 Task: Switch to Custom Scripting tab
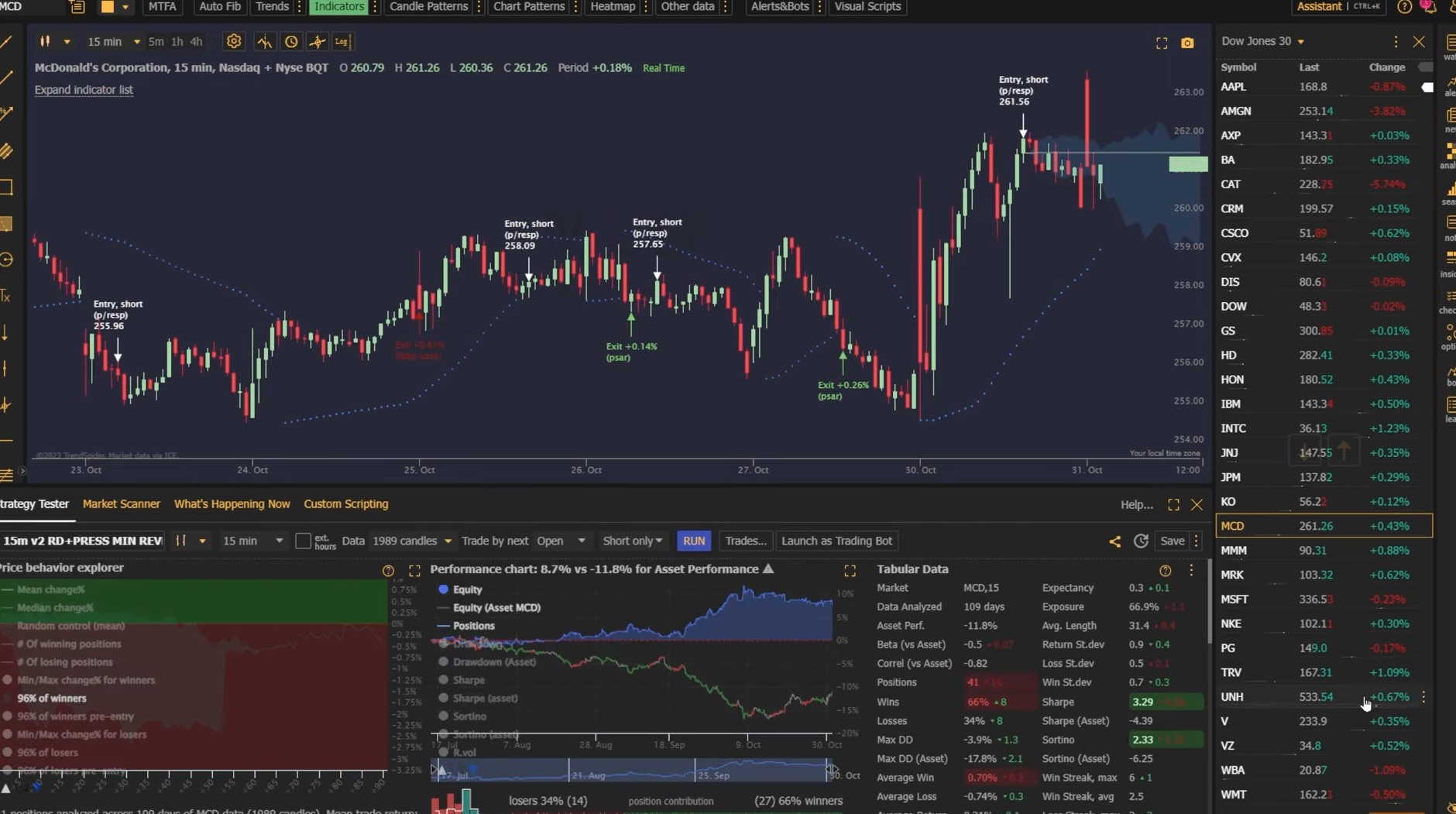click(346, 504)
